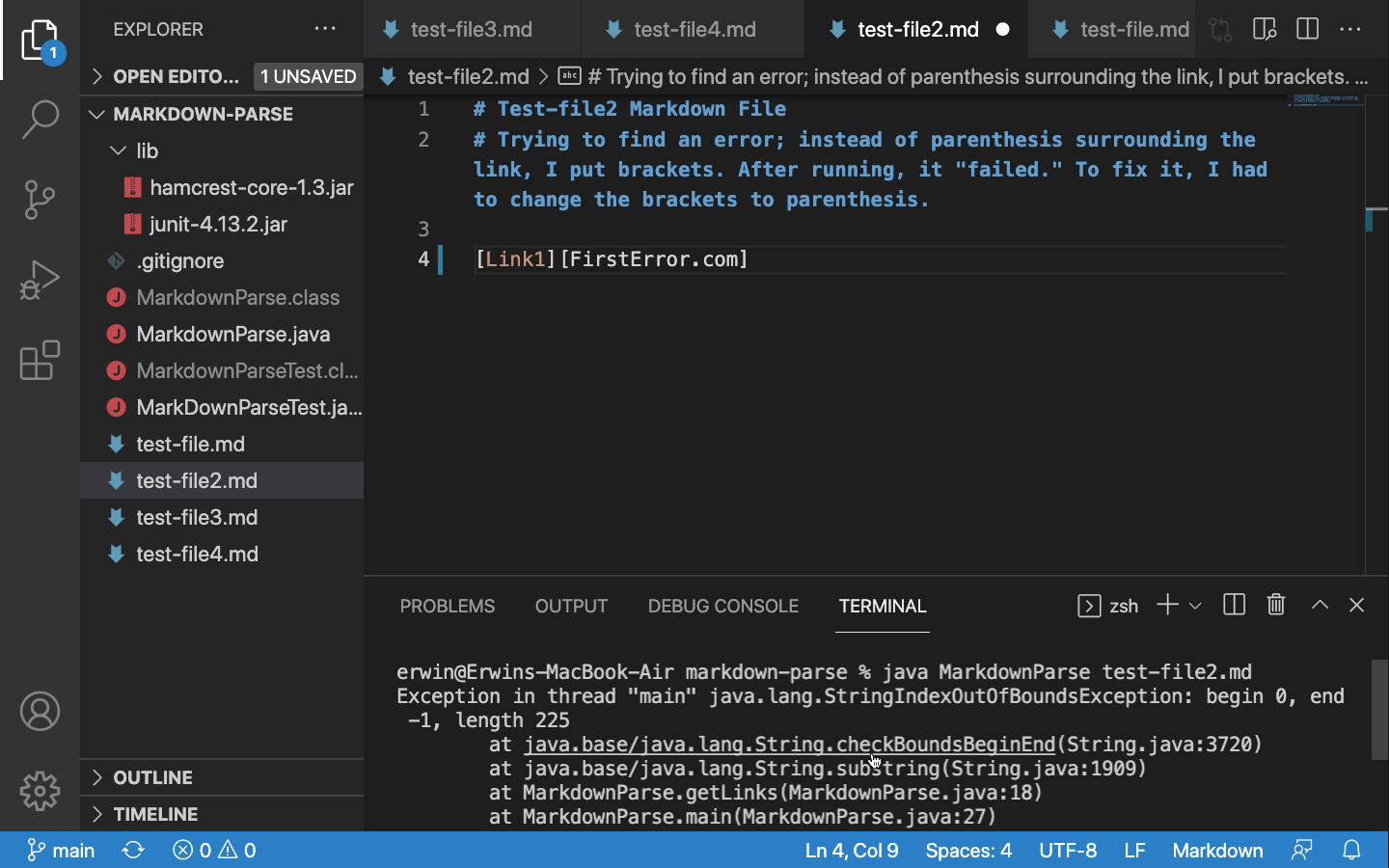Open Explorer views and more actions ellipsis
1389x868 pixels.
[x=325, y=29]
